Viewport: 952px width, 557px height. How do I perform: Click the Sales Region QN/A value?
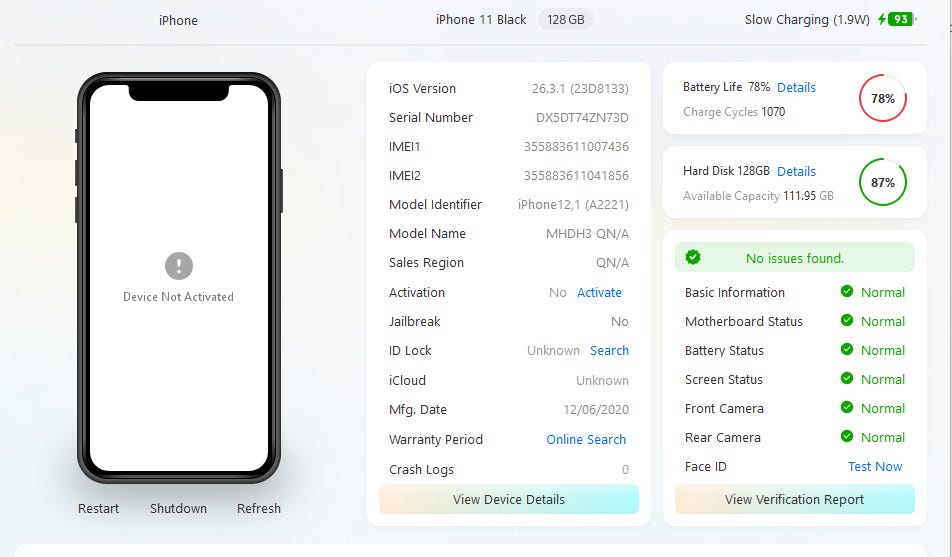[612, 262]
